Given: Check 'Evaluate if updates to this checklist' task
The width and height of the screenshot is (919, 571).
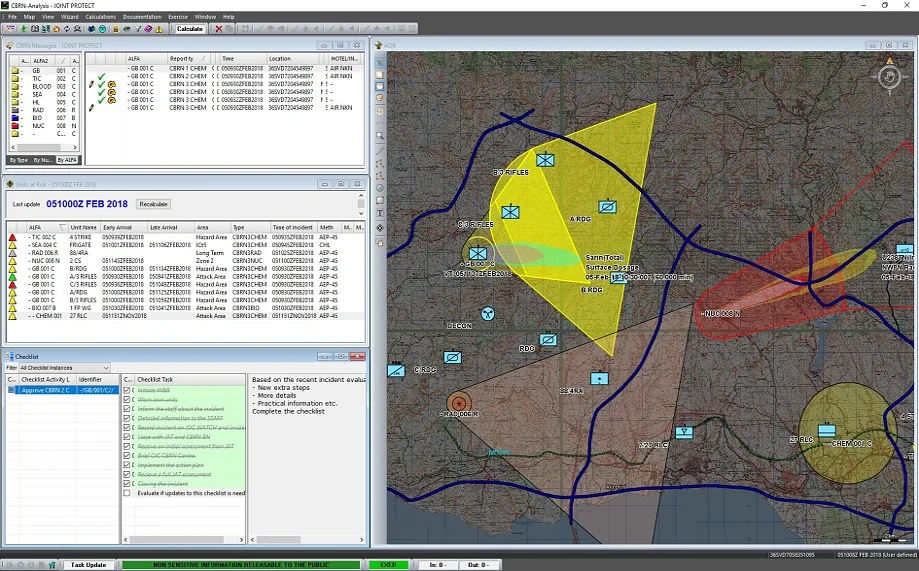Looking at the screenshot, I should pyautogui.click(x=127, y=493).
